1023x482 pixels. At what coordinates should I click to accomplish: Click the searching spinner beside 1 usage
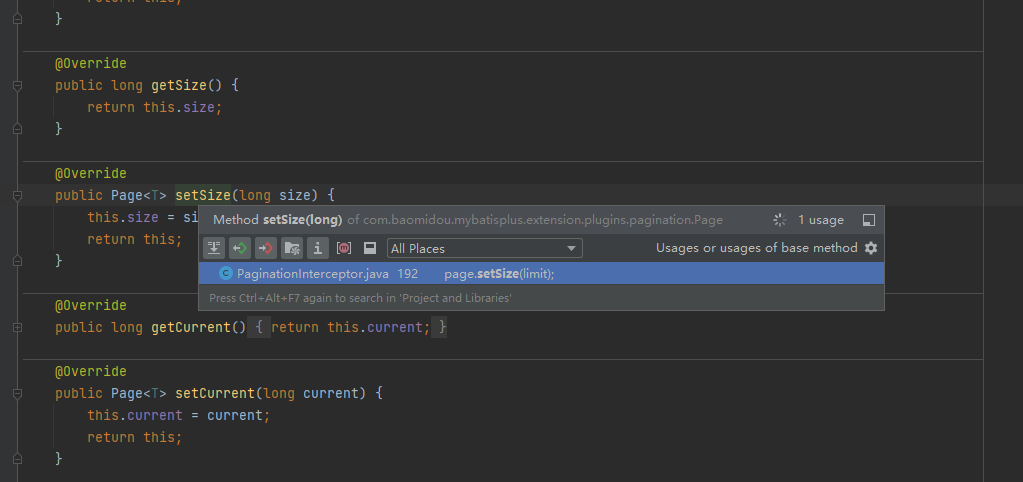[x=780, y=220]
